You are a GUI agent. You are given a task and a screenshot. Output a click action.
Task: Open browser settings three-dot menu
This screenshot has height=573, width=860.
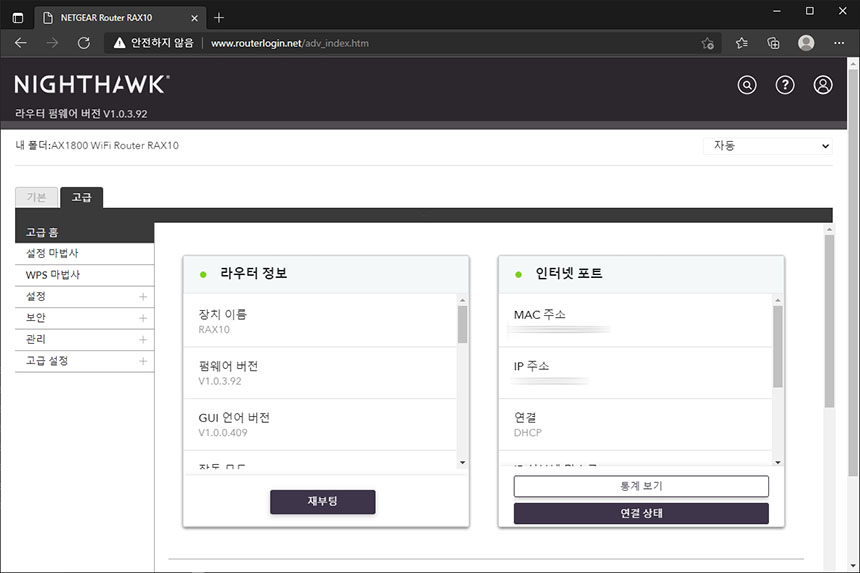click(x=839, y=43)
